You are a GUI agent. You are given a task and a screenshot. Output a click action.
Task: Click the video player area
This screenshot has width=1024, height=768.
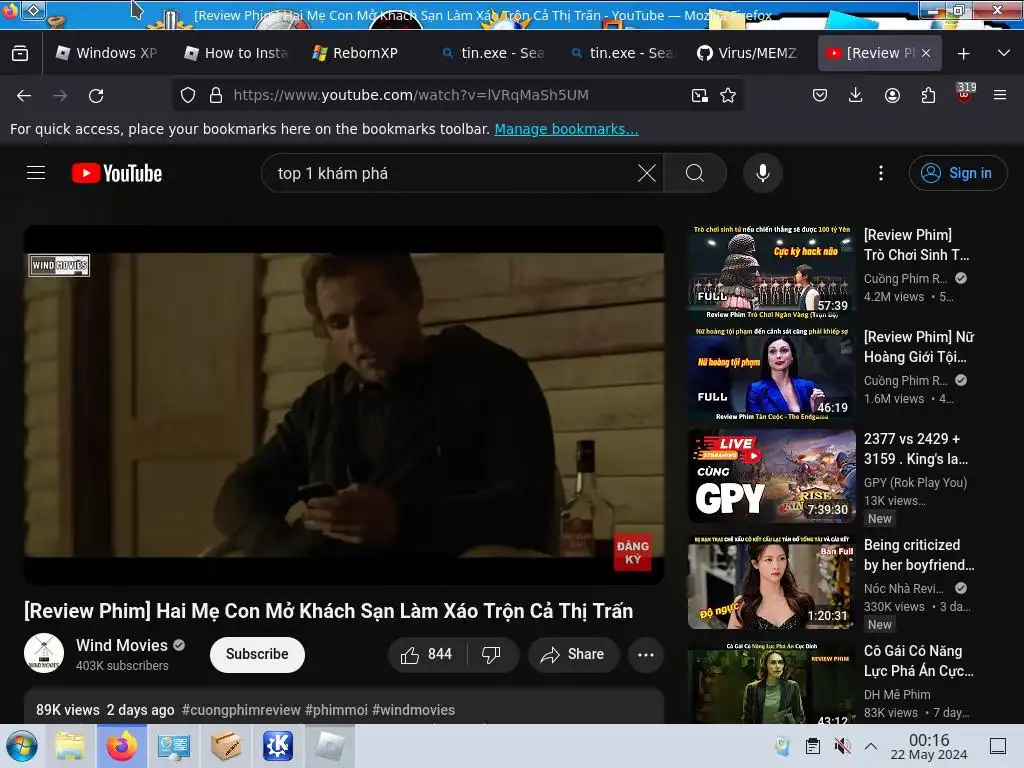click(344, 405)
